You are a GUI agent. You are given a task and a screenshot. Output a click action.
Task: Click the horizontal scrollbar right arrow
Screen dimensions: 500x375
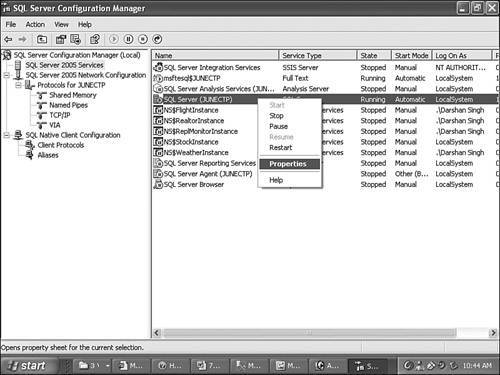(x=493, y=333)
